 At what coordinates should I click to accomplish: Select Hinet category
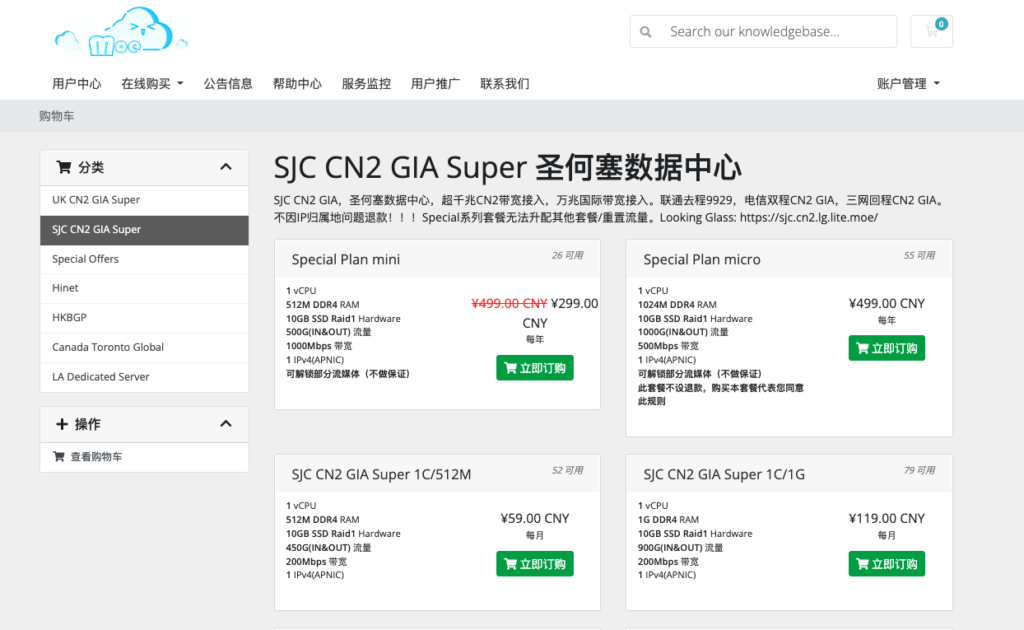(144, 288)
